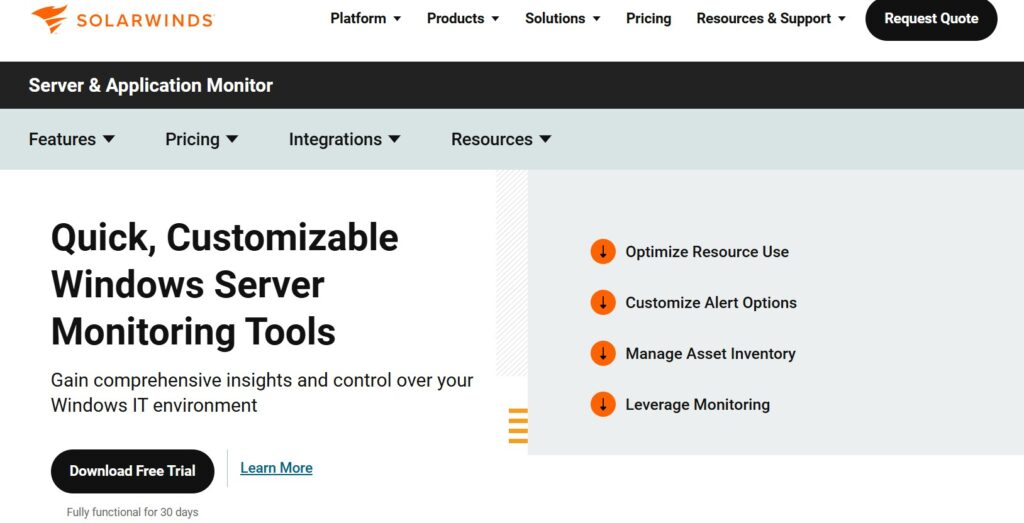The image size is (1024, 523).
Task: Jump to Manage Asset Inventory section
Action: pyautogui.click(x=711, y=353)
